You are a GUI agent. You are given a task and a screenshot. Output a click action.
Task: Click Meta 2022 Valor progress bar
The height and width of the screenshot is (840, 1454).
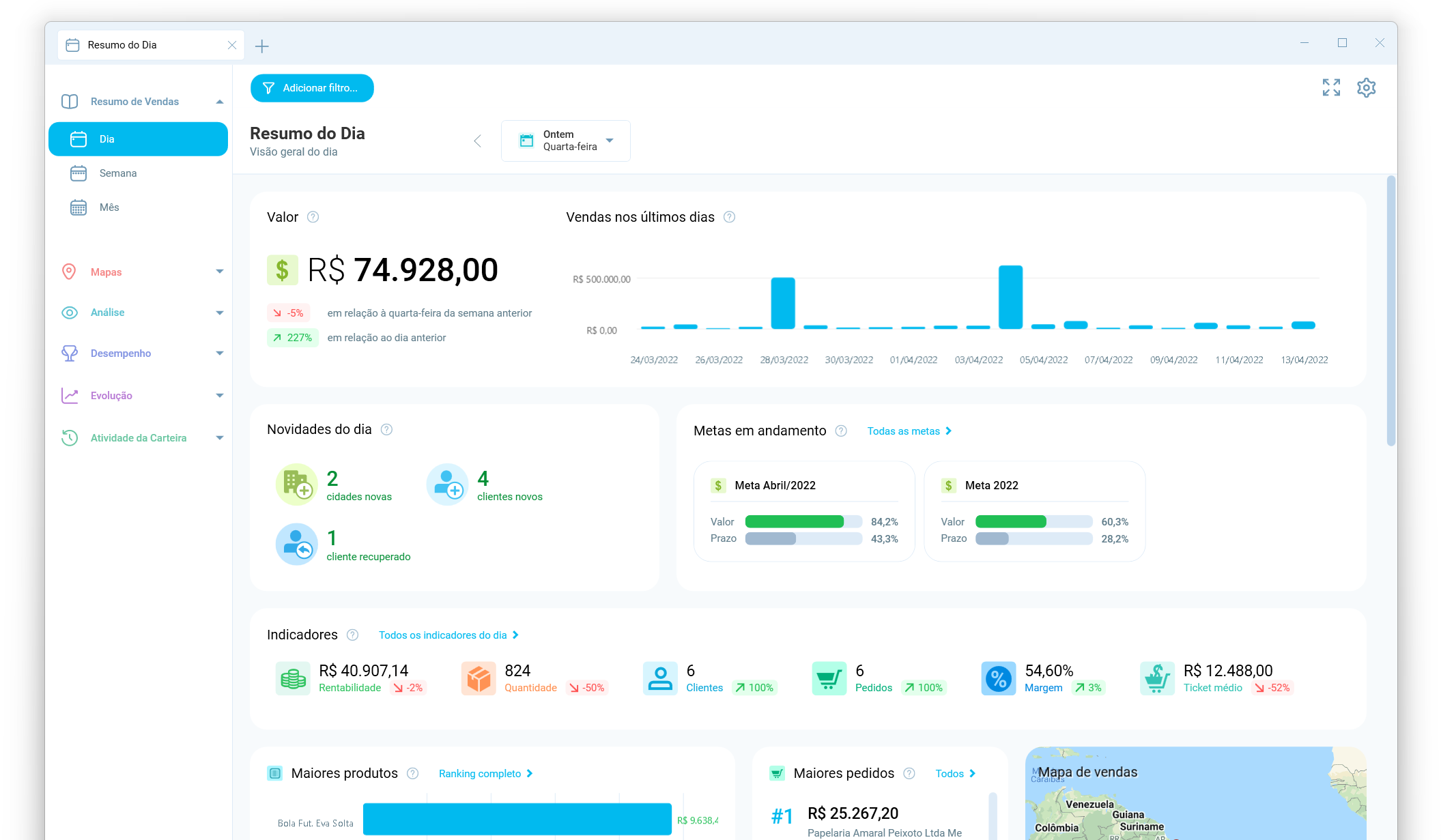tap(1034, 522)
